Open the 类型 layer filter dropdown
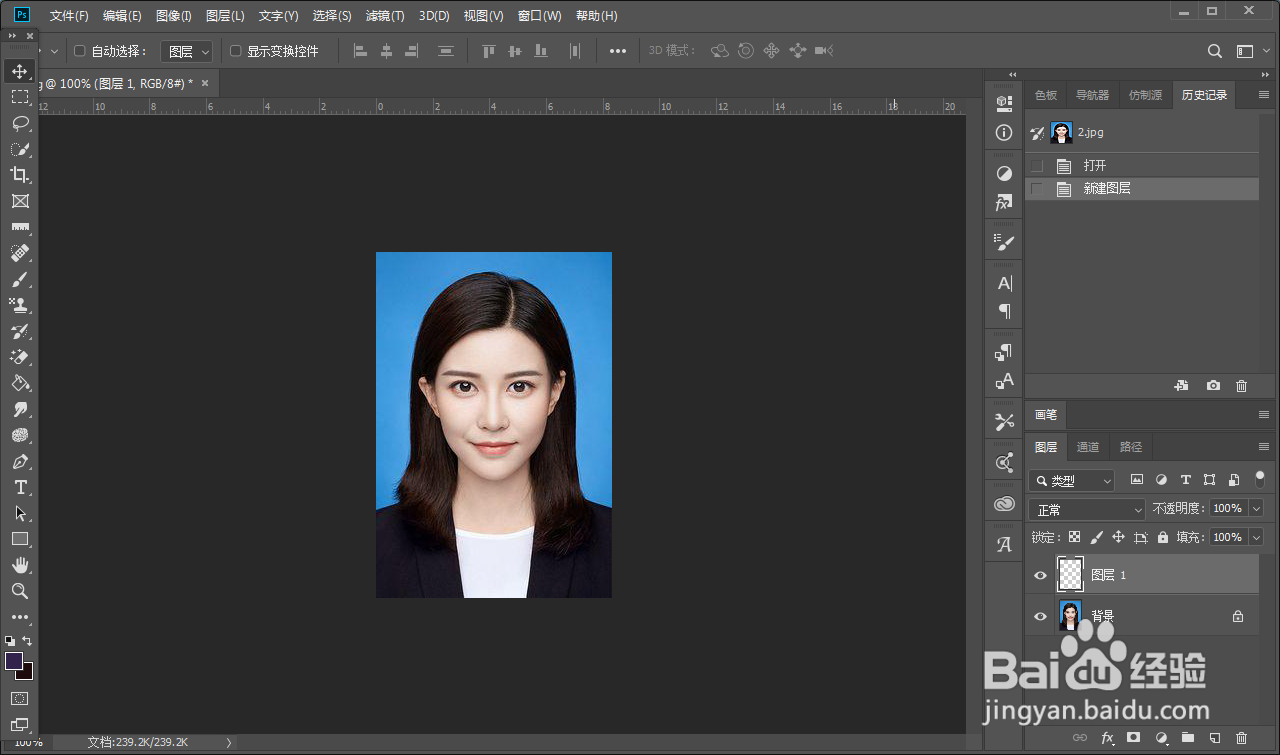The width and height of the screenshot is (1280, 755). (x=1071, y=481)
